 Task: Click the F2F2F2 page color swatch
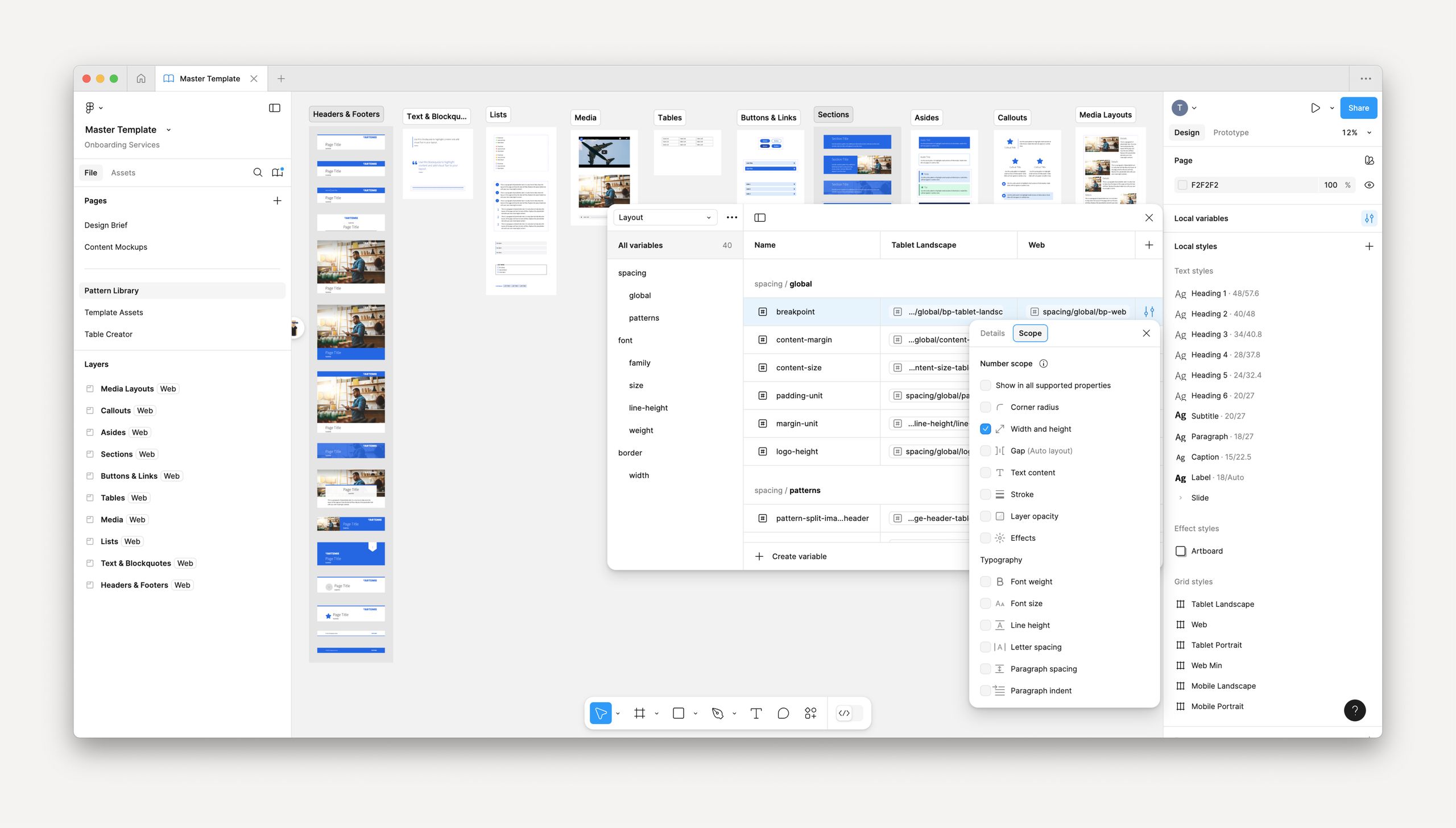(1182, 185)
